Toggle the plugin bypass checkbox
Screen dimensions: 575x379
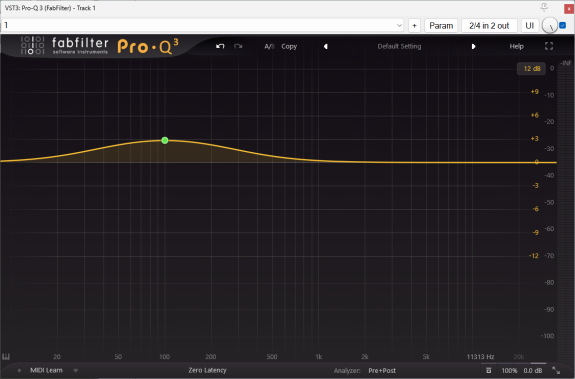click(x=563, y=25)
